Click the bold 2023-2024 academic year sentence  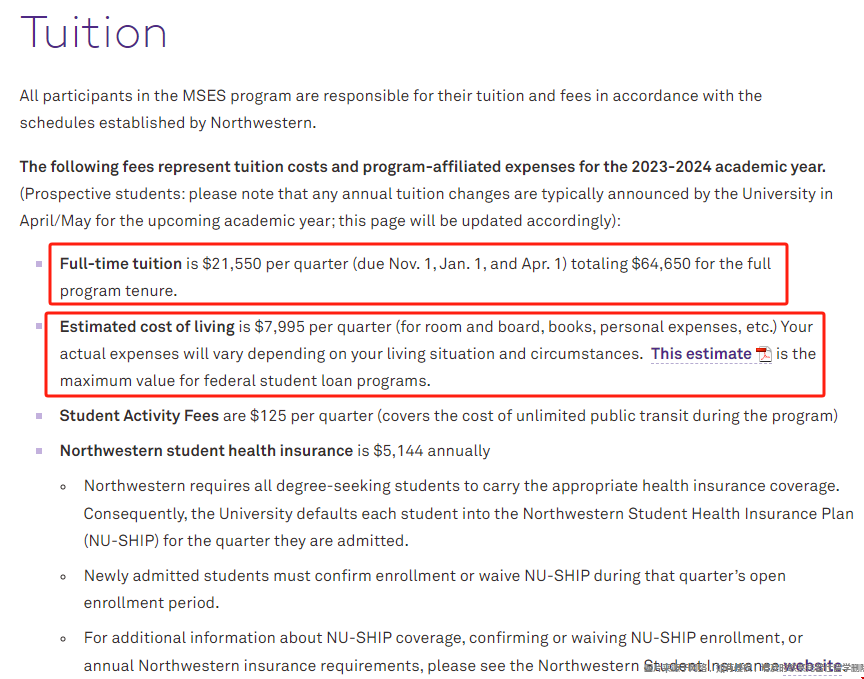pyautogui.click(x=422, y=167)
